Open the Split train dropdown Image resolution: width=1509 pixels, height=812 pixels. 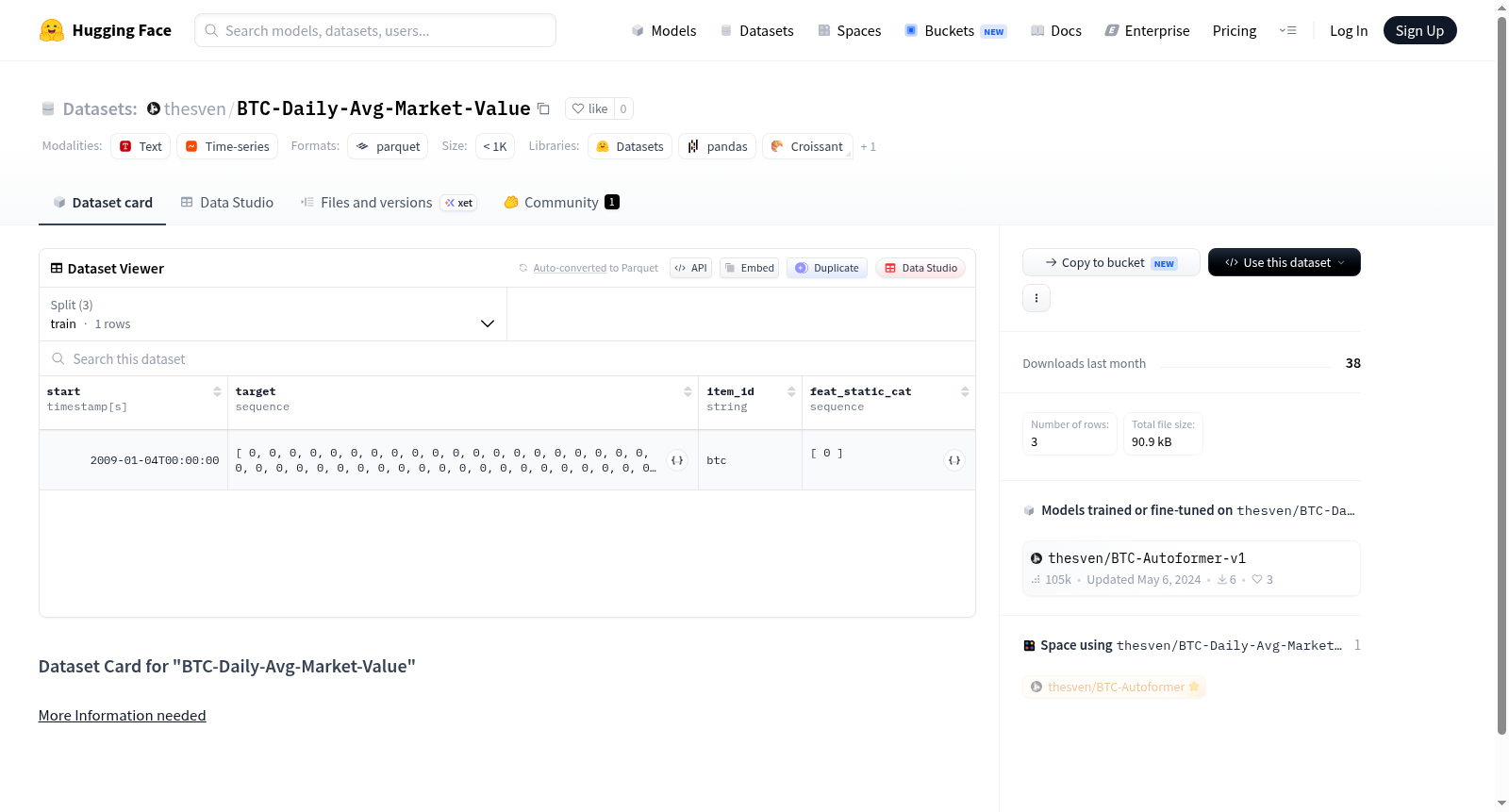273,314
